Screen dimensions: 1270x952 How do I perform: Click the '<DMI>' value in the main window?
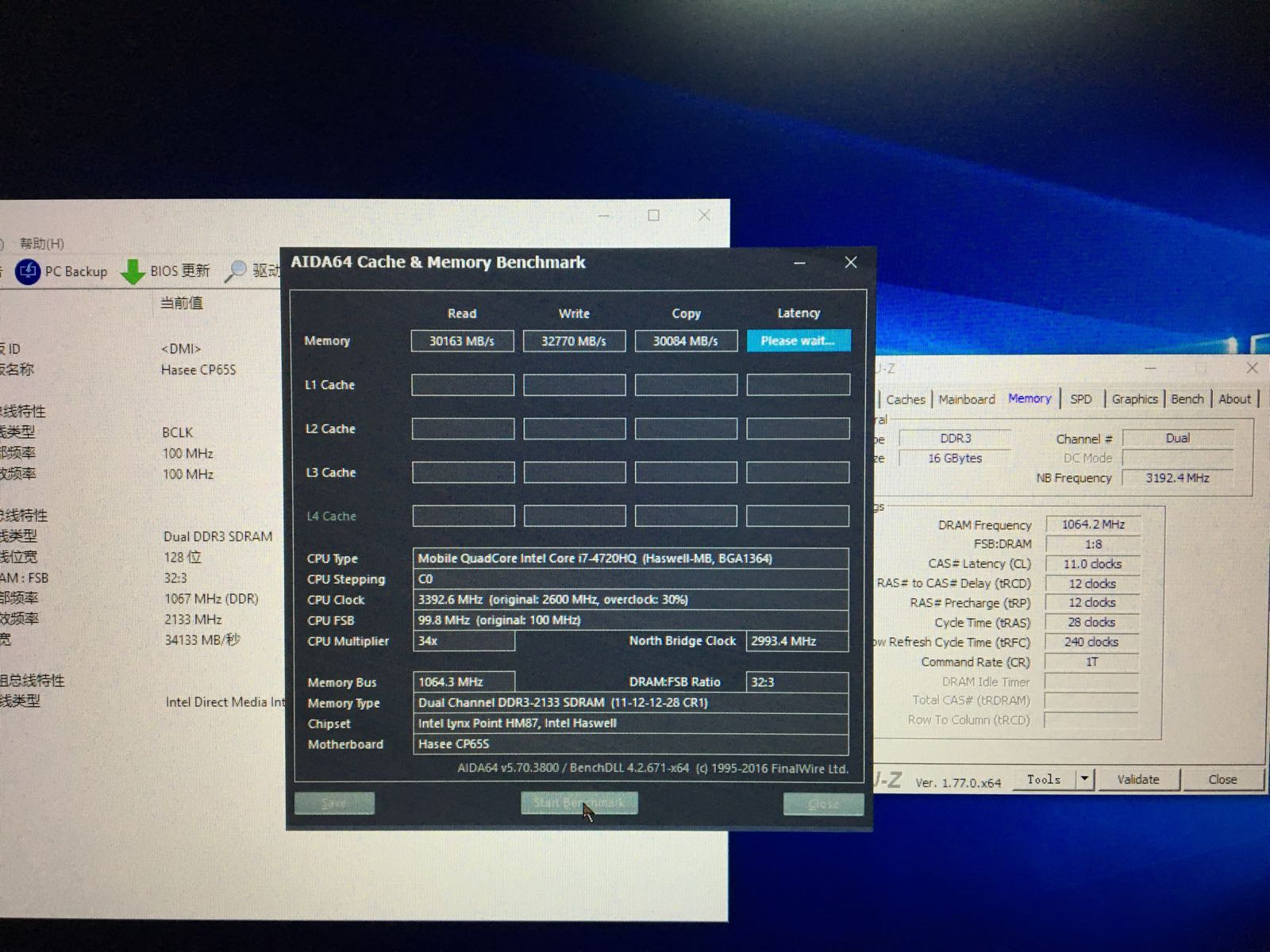181,349
